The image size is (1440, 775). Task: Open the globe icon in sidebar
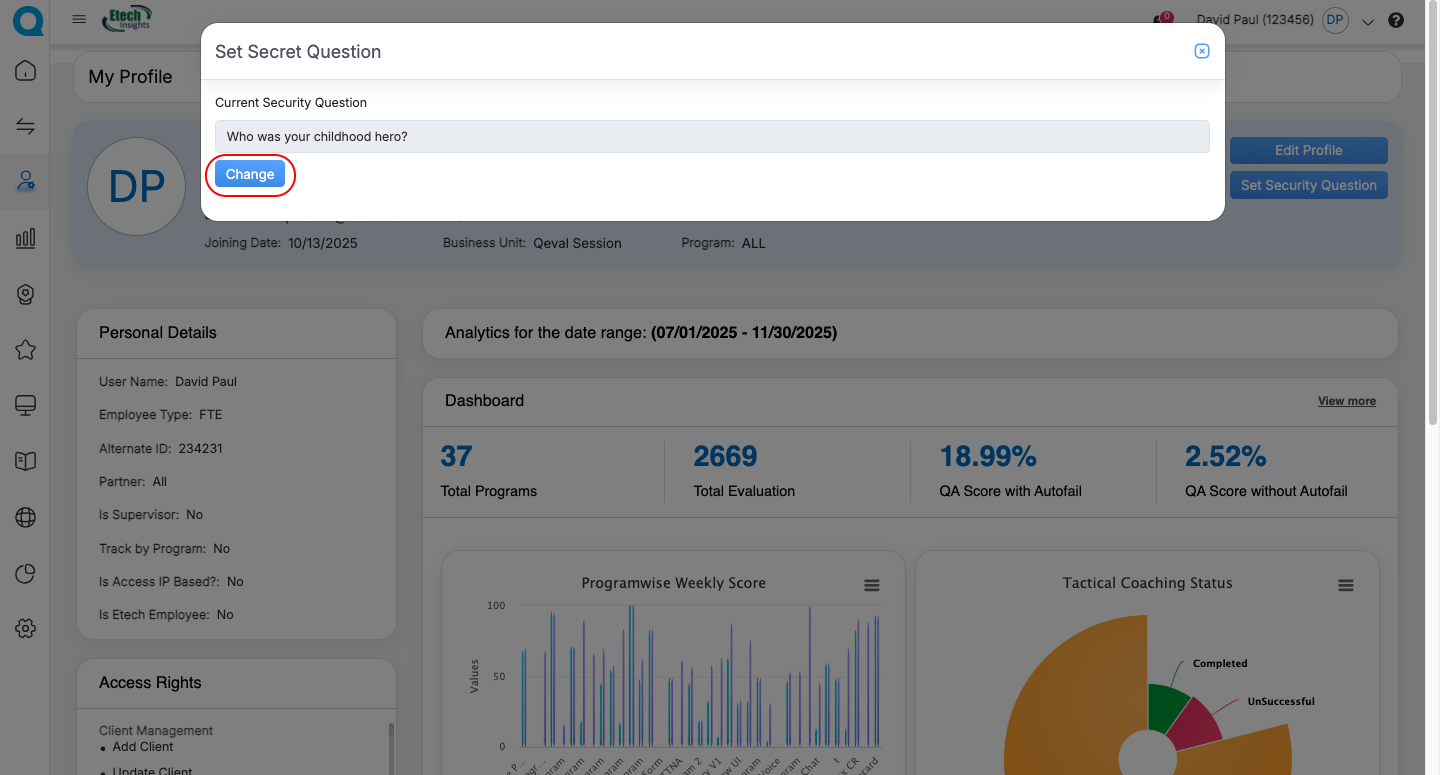[x=26, y=517]
